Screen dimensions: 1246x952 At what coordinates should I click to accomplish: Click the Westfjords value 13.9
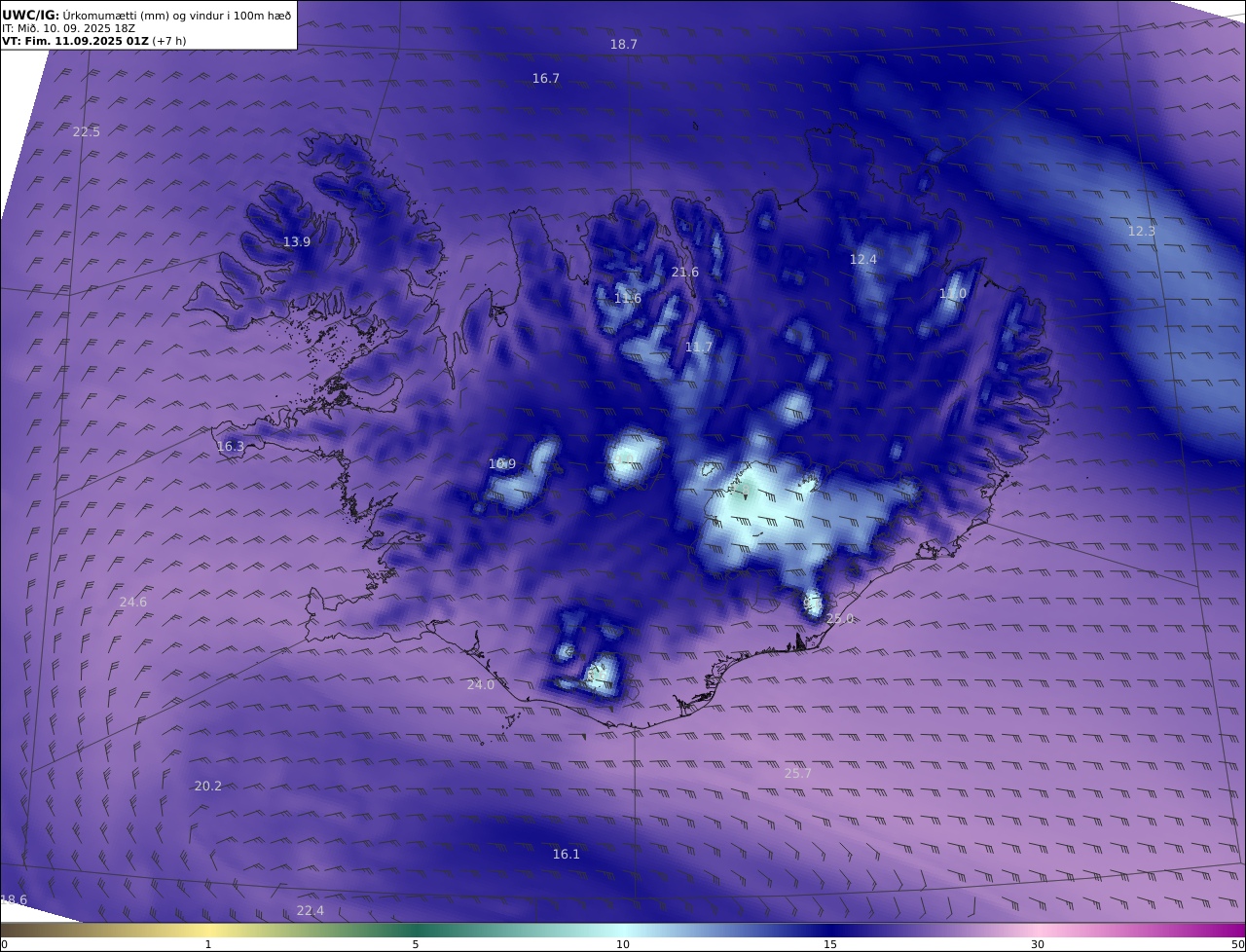tap(297, 242)
